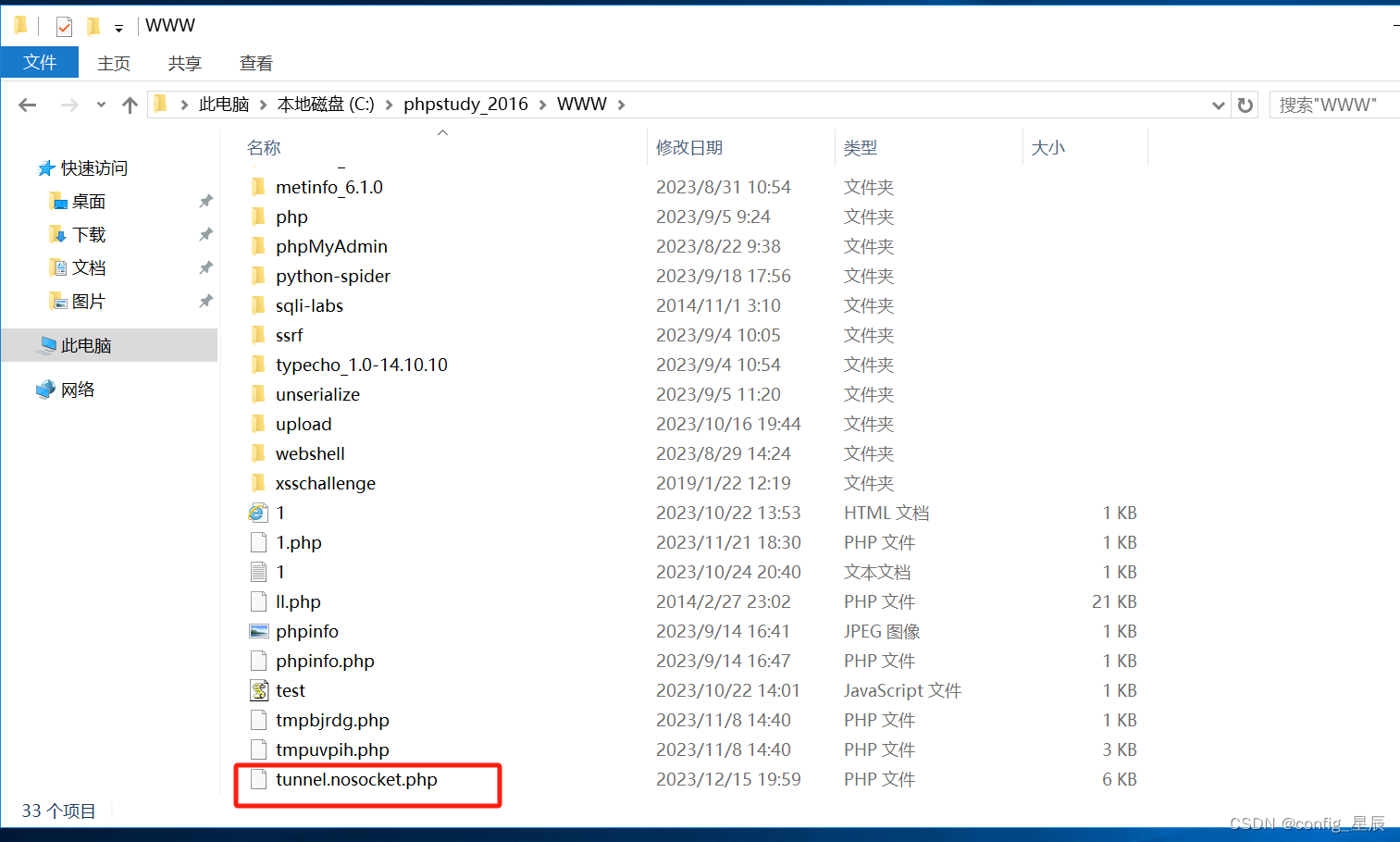Viewport: 1400px width, 842px height.
Task: Select the unserialize folder icon
Action: [258, 394]
